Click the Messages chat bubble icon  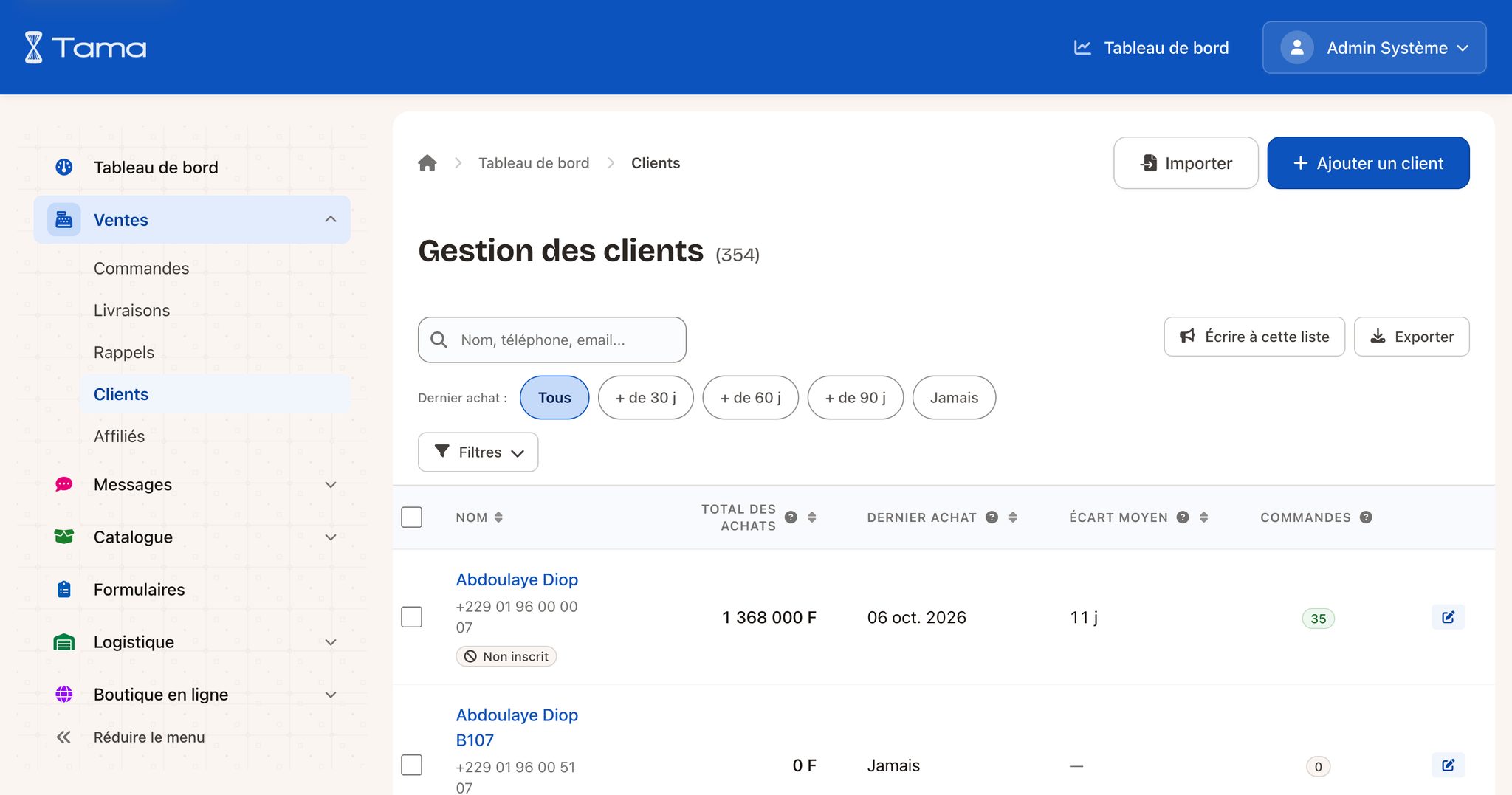(64, 484)
